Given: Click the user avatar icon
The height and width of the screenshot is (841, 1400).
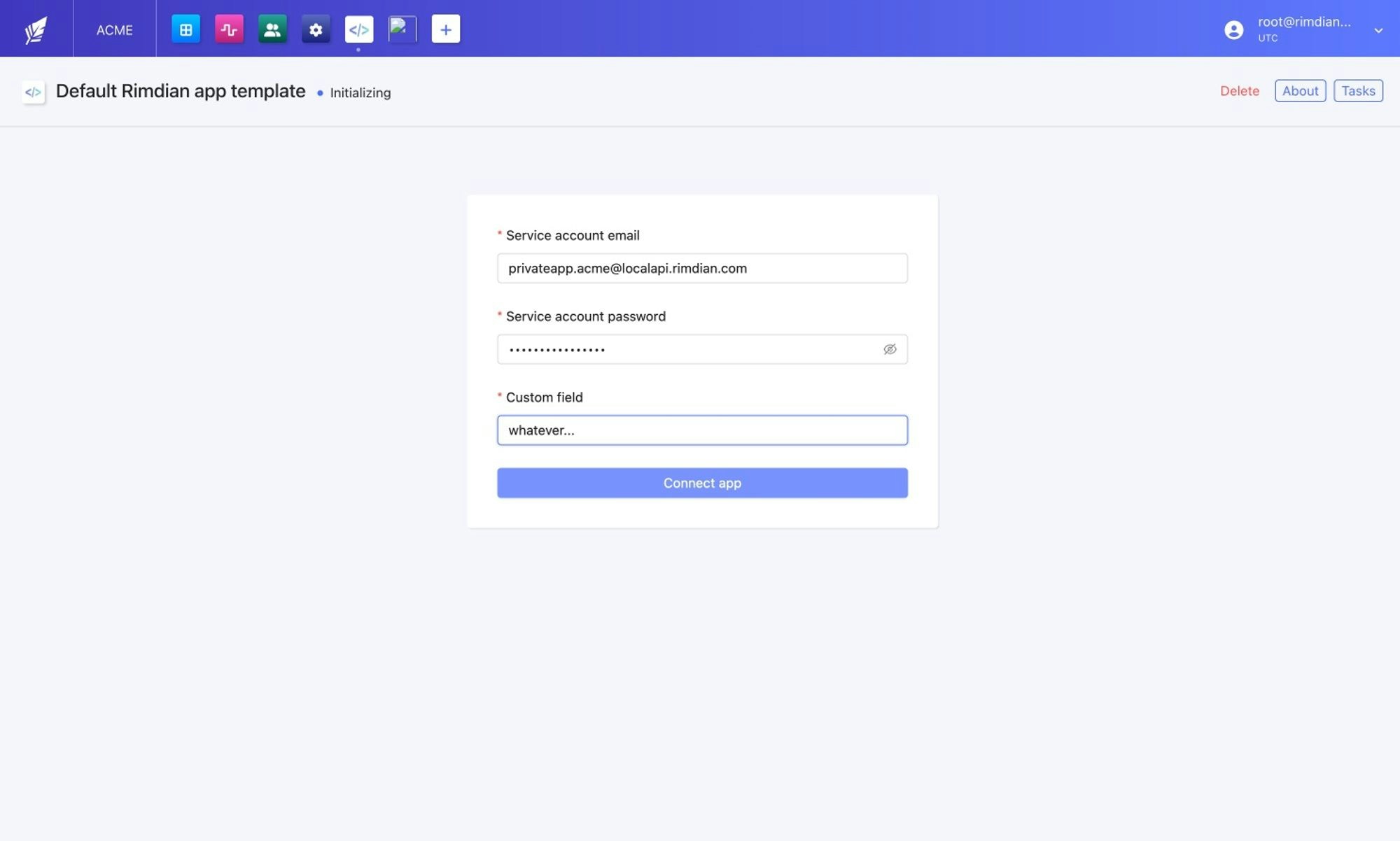Looking at the screenshot, I should coord(1234,29).
